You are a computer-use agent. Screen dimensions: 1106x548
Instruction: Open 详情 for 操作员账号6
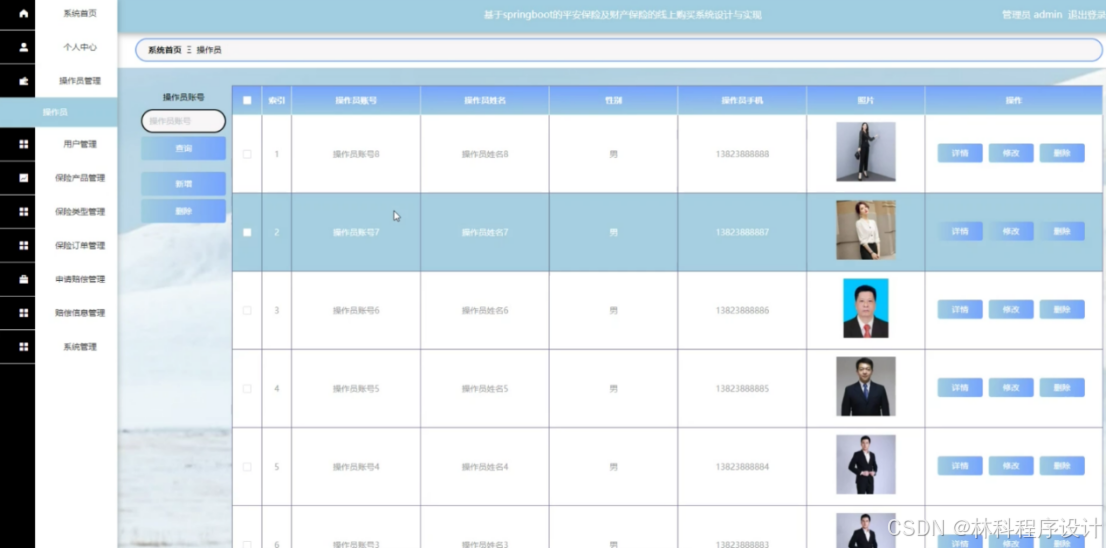[960, 310]
